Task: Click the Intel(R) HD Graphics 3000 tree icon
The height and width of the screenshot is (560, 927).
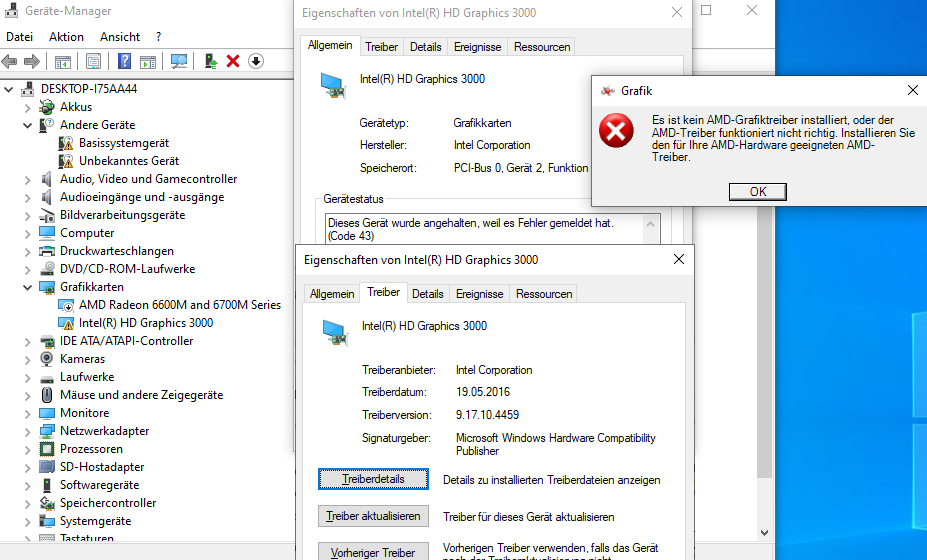Action: [x=66, y=323]
